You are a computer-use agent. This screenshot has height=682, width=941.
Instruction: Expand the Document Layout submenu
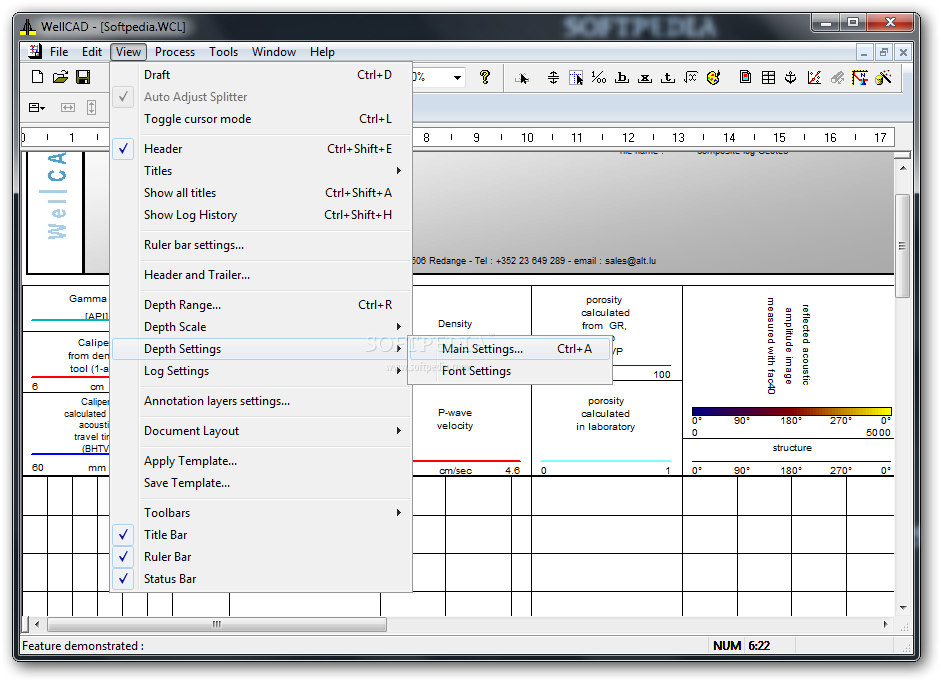click(262, 431)
